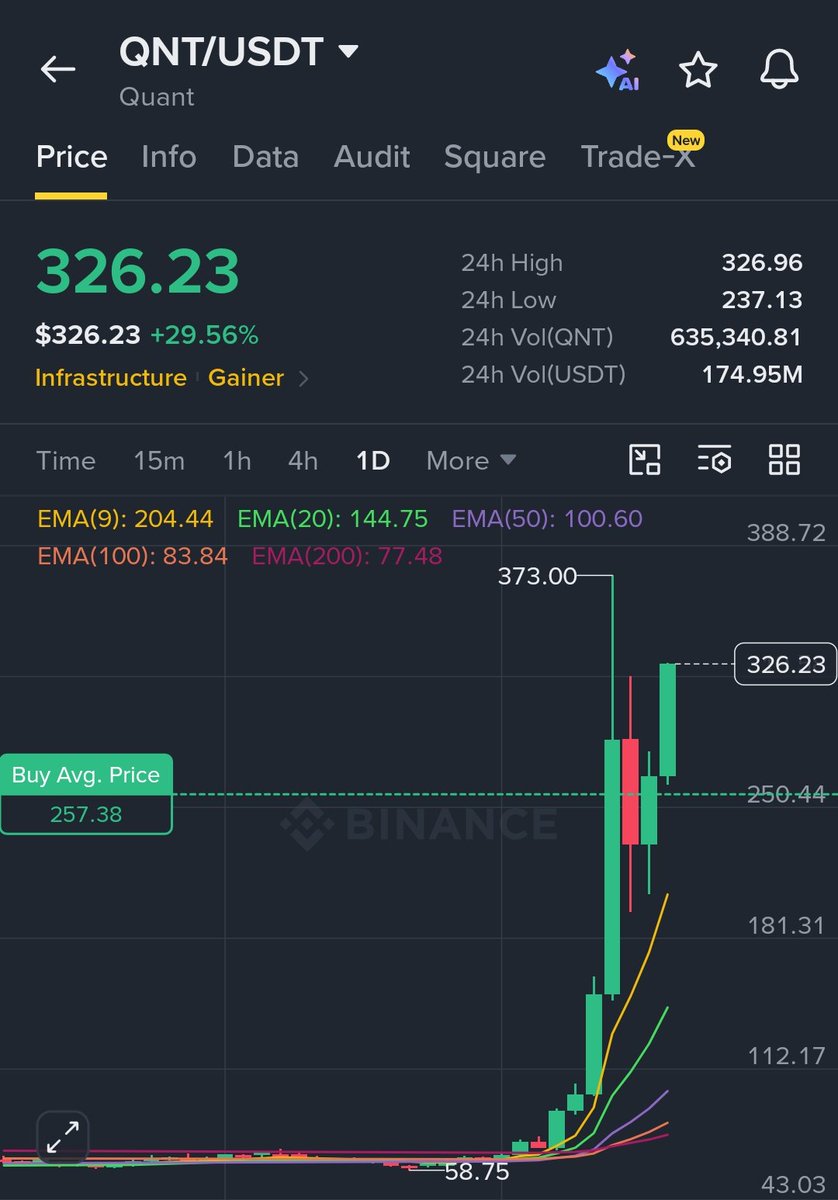Tap the 24h Vol(QNT) value
838x1200 pixels.
tap(736, 337)
